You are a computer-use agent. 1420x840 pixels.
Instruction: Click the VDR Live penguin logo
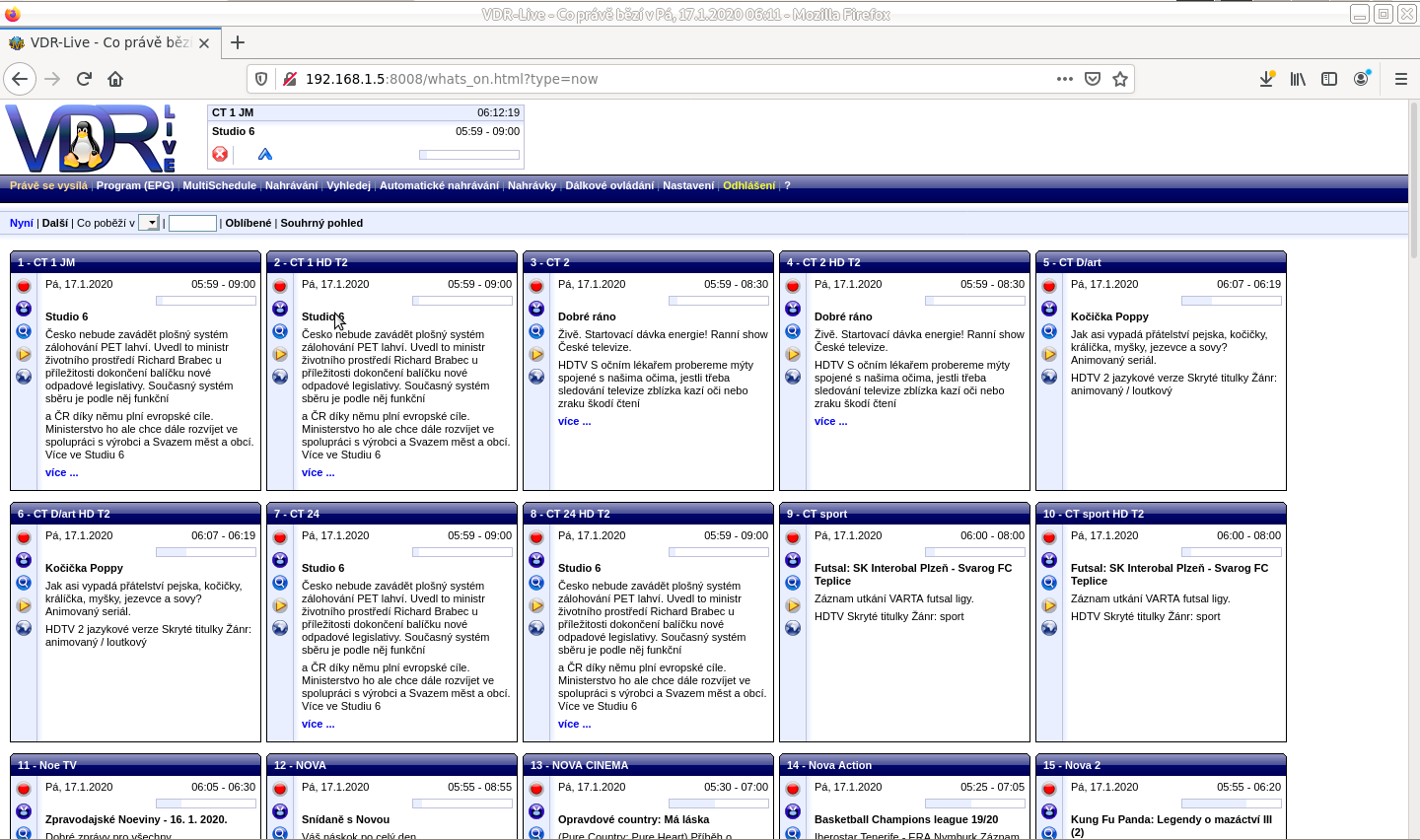pos(91,138)
